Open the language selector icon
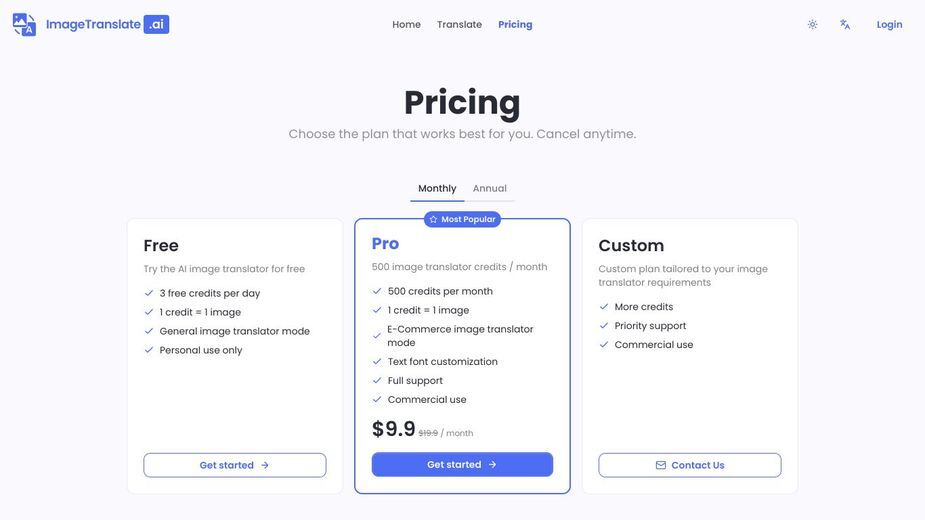Image resolution: width=925 pixels, height=520 pixels. [x=845, y=24]
